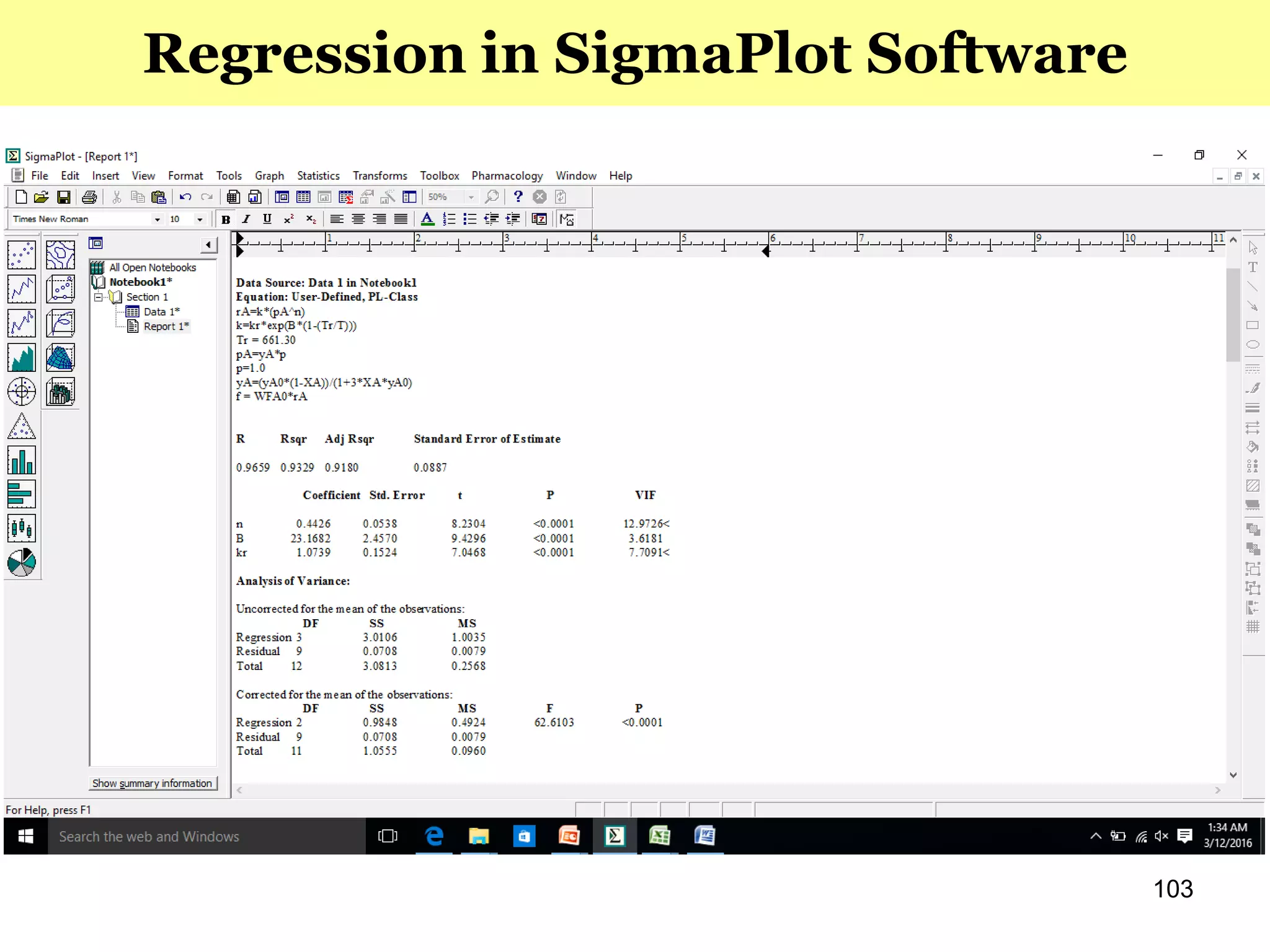The width and height of the screenshot is (1270, 952).
Task: Select the Ternary Plot triangle icon
Action: 22,426
